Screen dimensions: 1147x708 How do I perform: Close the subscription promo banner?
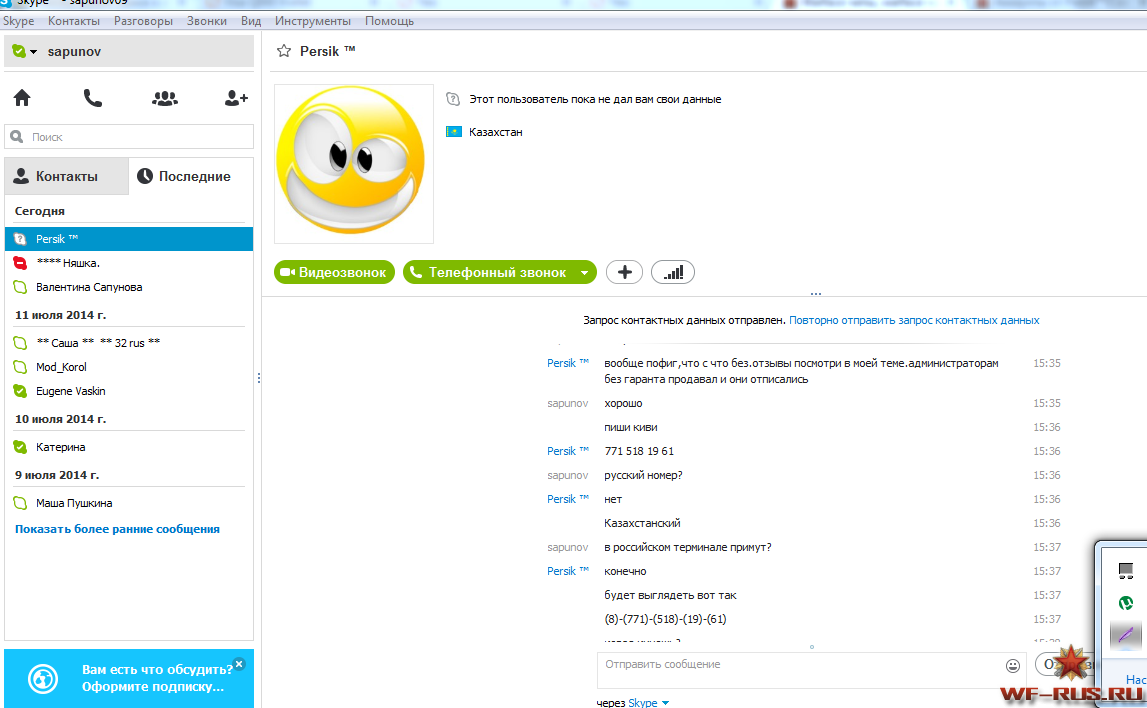click(x=238, y=664)
